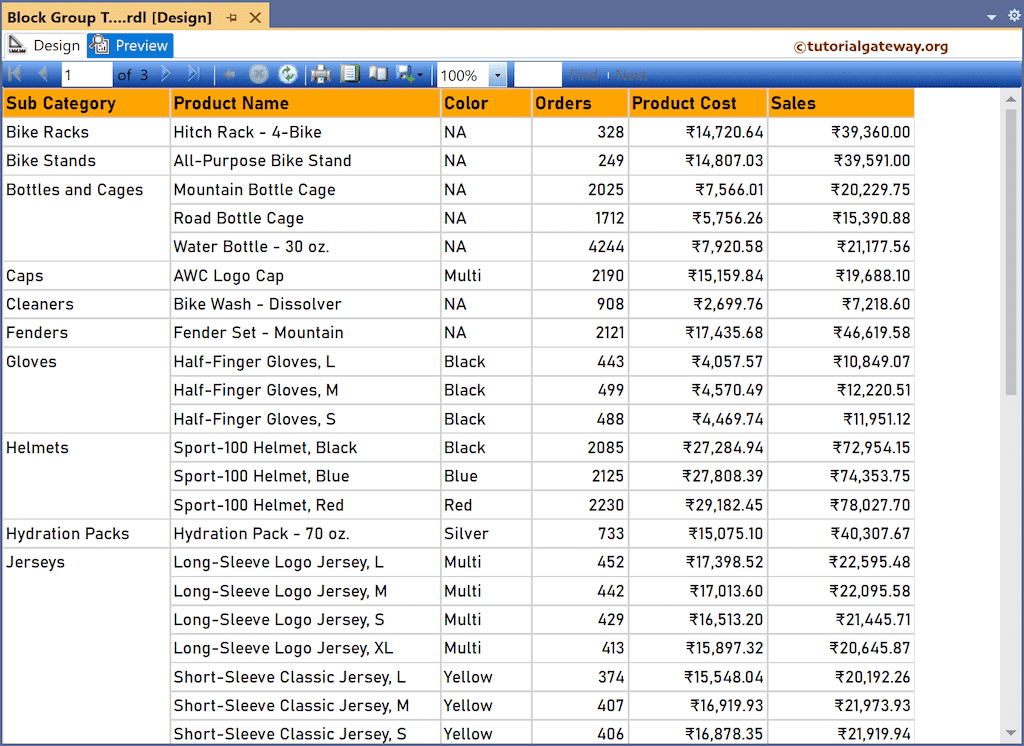
Task: Open report viewer settings gear
Action: click(x=1013, y=16)
